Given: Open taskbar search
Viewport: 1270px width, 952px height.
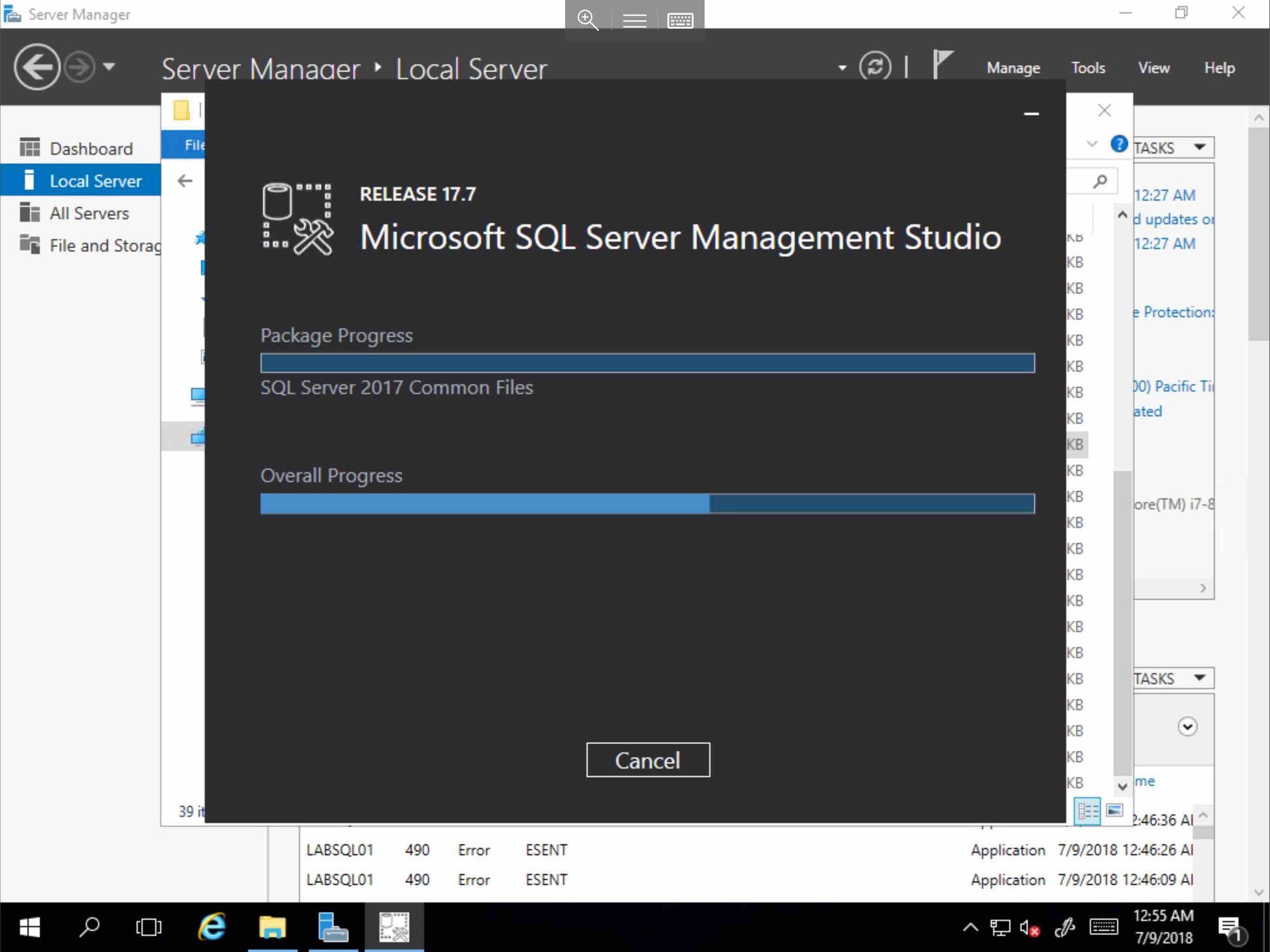Looking at the screenshot, I should click(90, 927).
